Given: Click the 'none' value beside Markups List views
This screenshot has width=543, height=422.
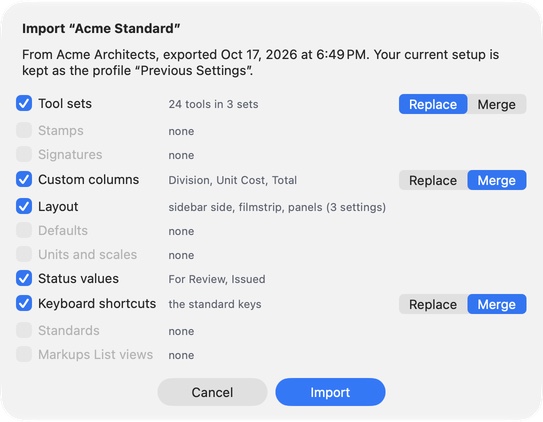Looking at the screenshot, I should point(181,355).
